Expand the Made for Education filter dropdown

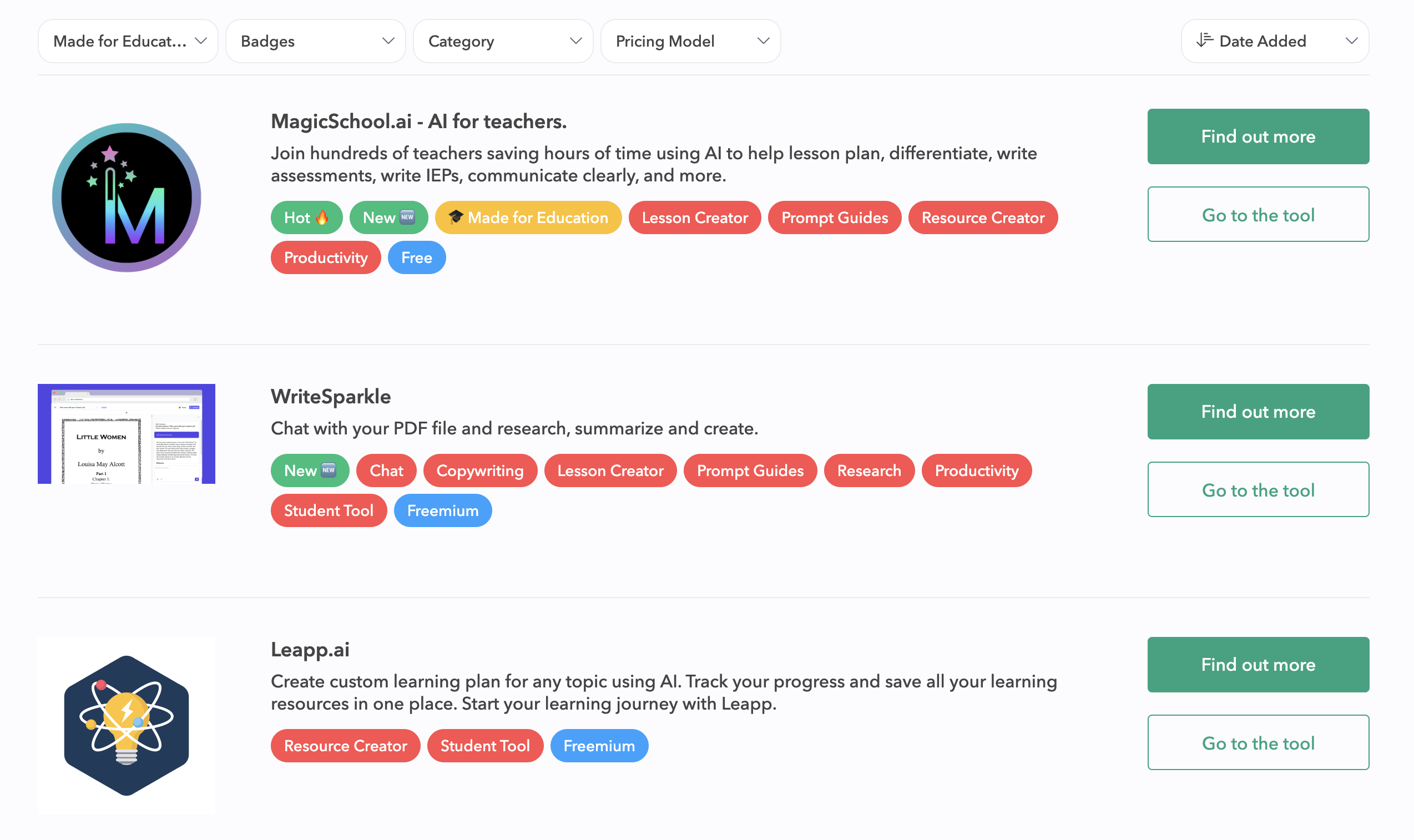(x=128, y=41)
